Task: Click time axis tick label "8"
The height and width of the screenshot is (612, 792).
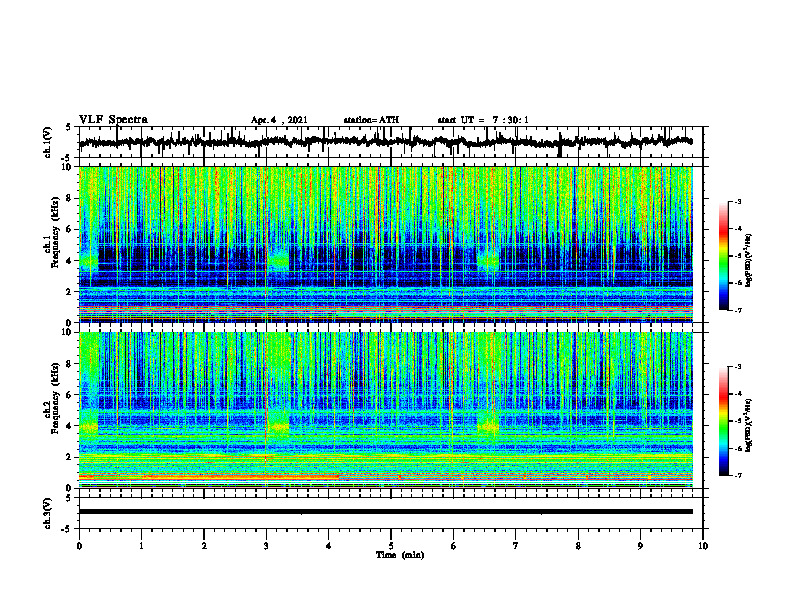Action: [578, 546]
